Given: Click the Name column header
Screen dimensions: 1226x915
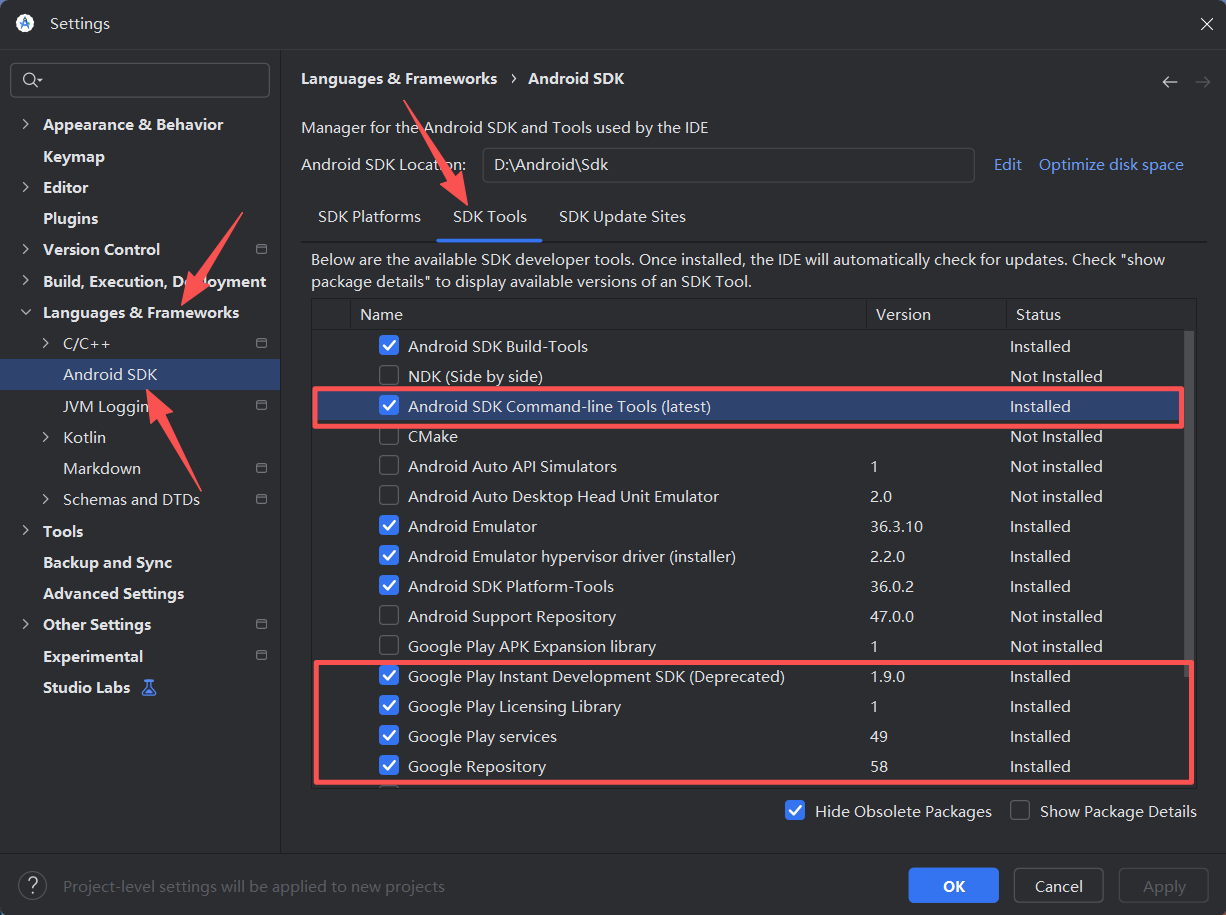Looking at the screenshot, I should [x=608, y=314].
